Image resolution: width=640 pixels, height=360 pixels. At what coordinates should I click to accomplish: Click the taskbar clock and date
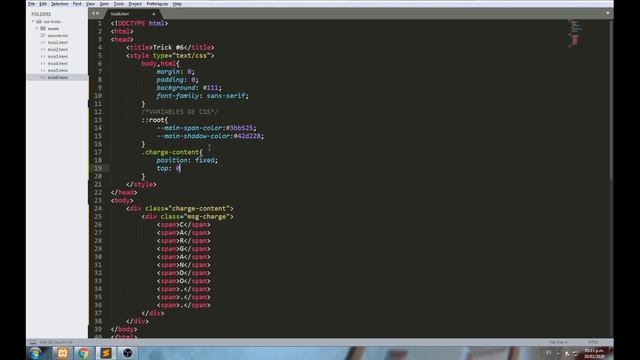[x=594, y=353]
